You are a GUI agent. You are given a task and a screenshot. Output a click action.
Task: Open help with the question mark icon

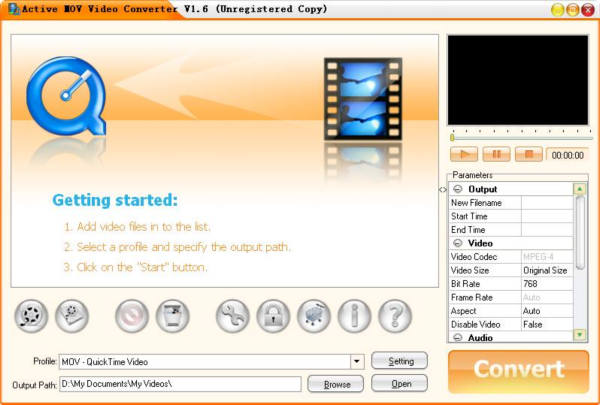pos(396,316)
